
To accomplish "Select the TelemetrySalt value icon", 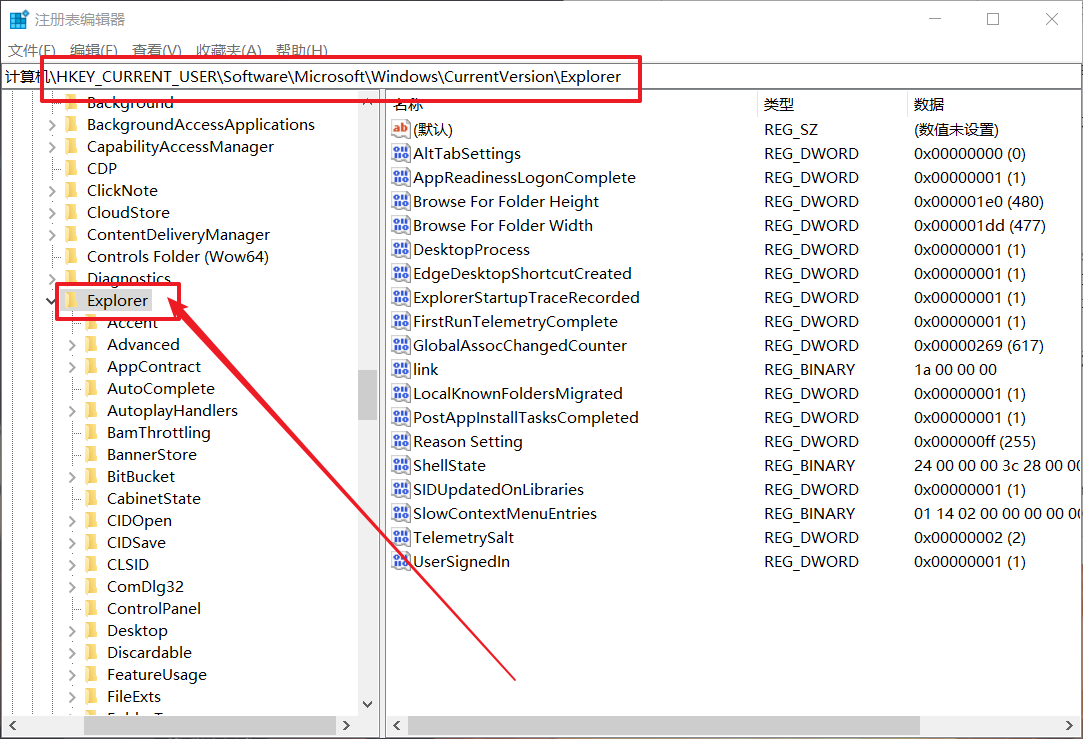I will pos(401,538).
